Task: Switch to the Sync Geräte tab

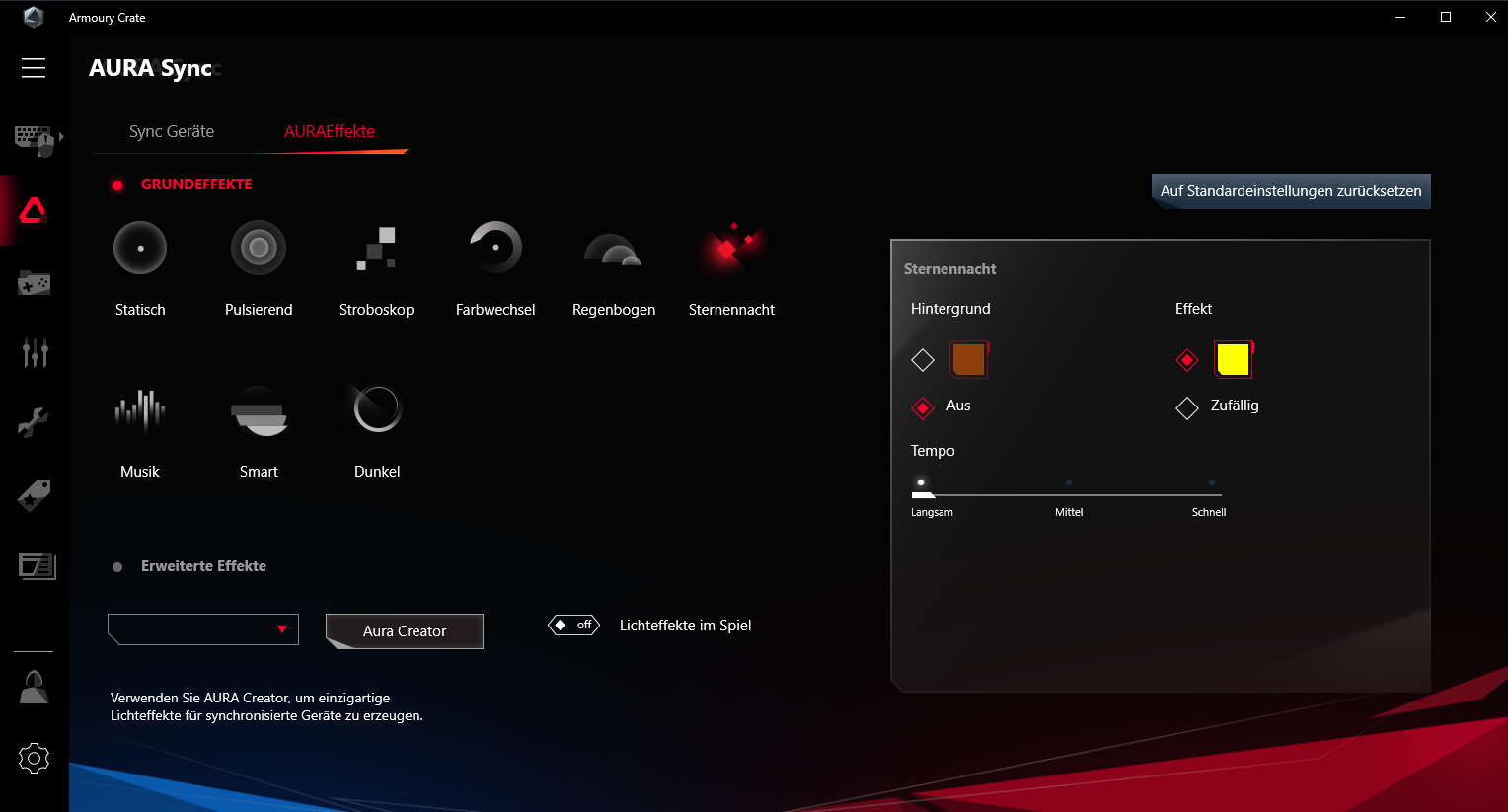Action: 172,131
